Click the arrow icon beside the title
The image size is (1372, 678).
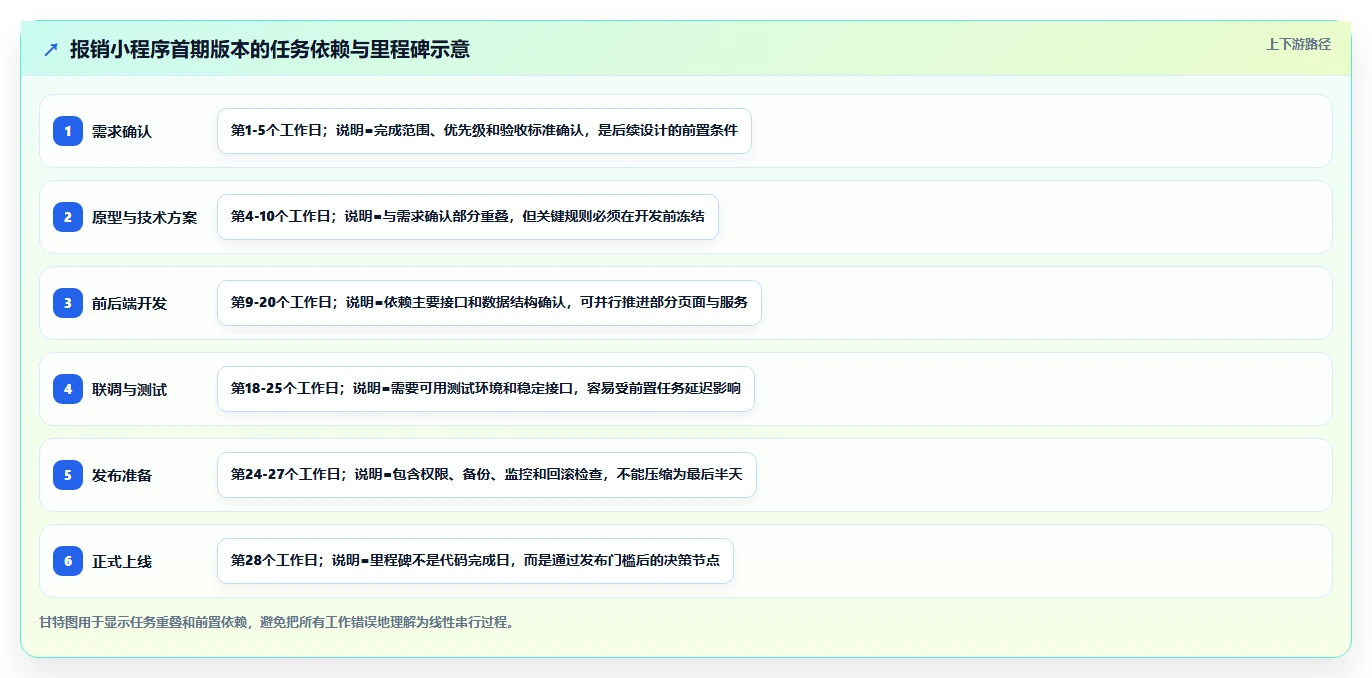click(x=51, y=49)
